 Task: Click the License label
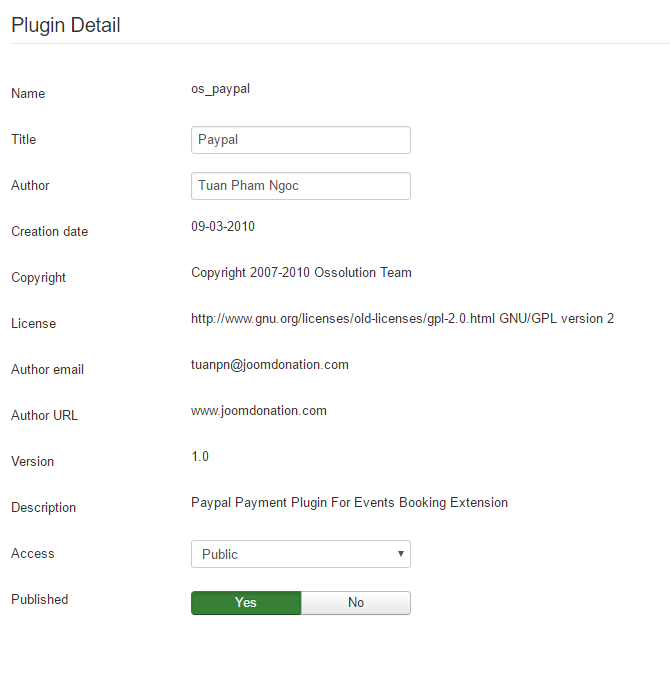click(x=33, y=324)
